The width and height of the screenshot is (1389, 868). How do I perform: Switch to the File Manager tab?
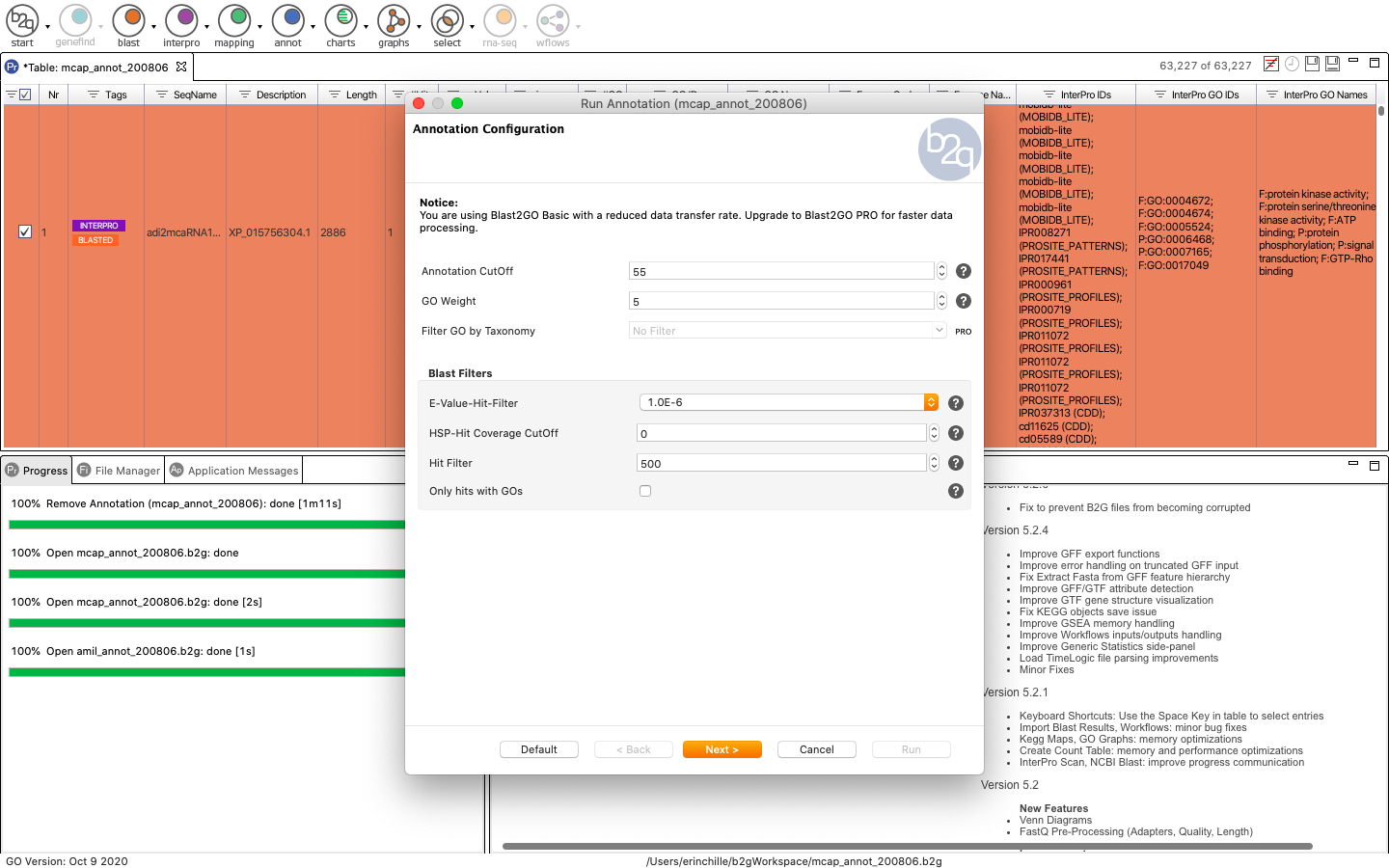pos(119,471)
